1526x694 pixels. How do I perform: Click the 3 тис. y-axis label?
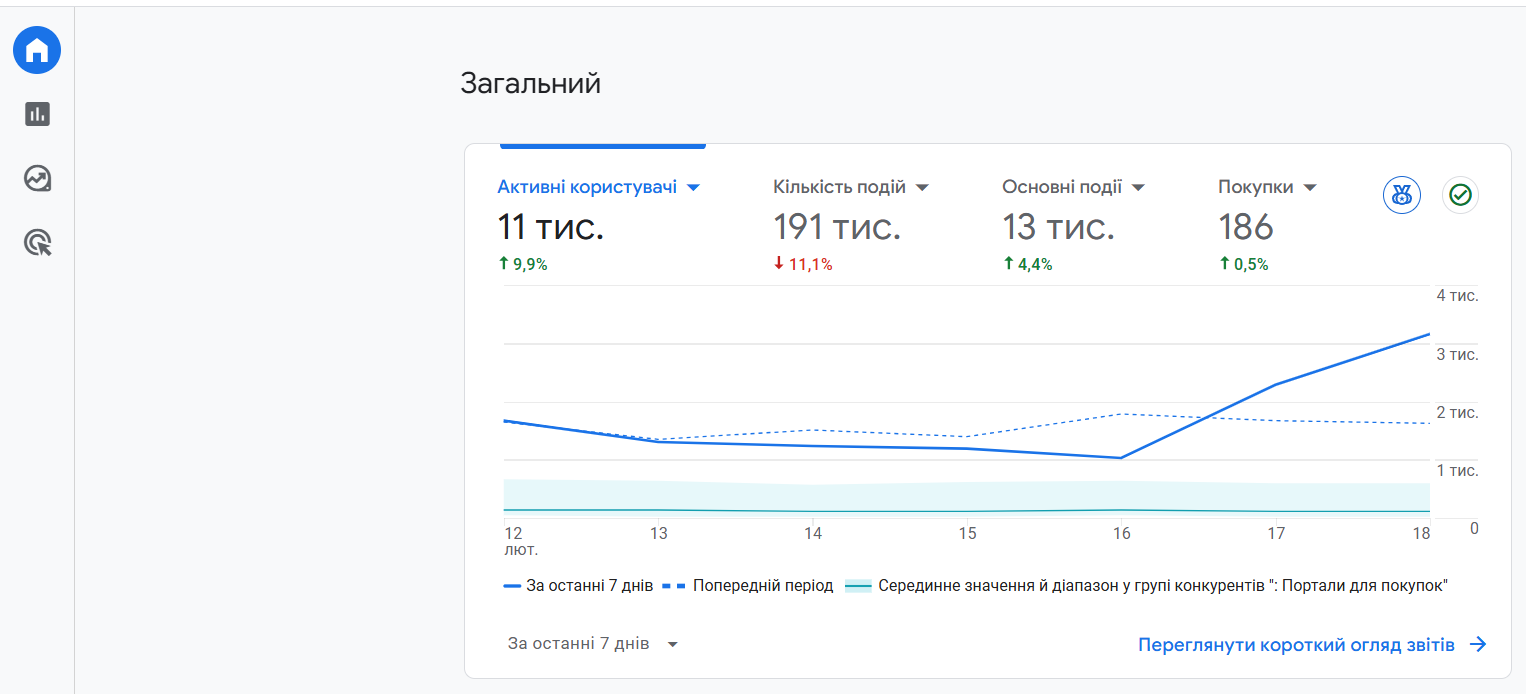point(1457,354)
